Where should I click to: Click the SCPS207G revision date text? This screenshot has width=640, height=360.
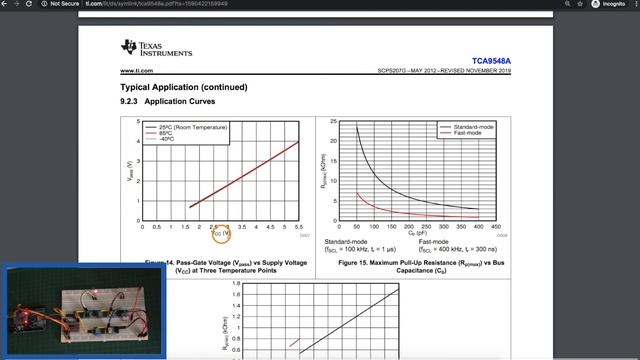click(444, 71)
